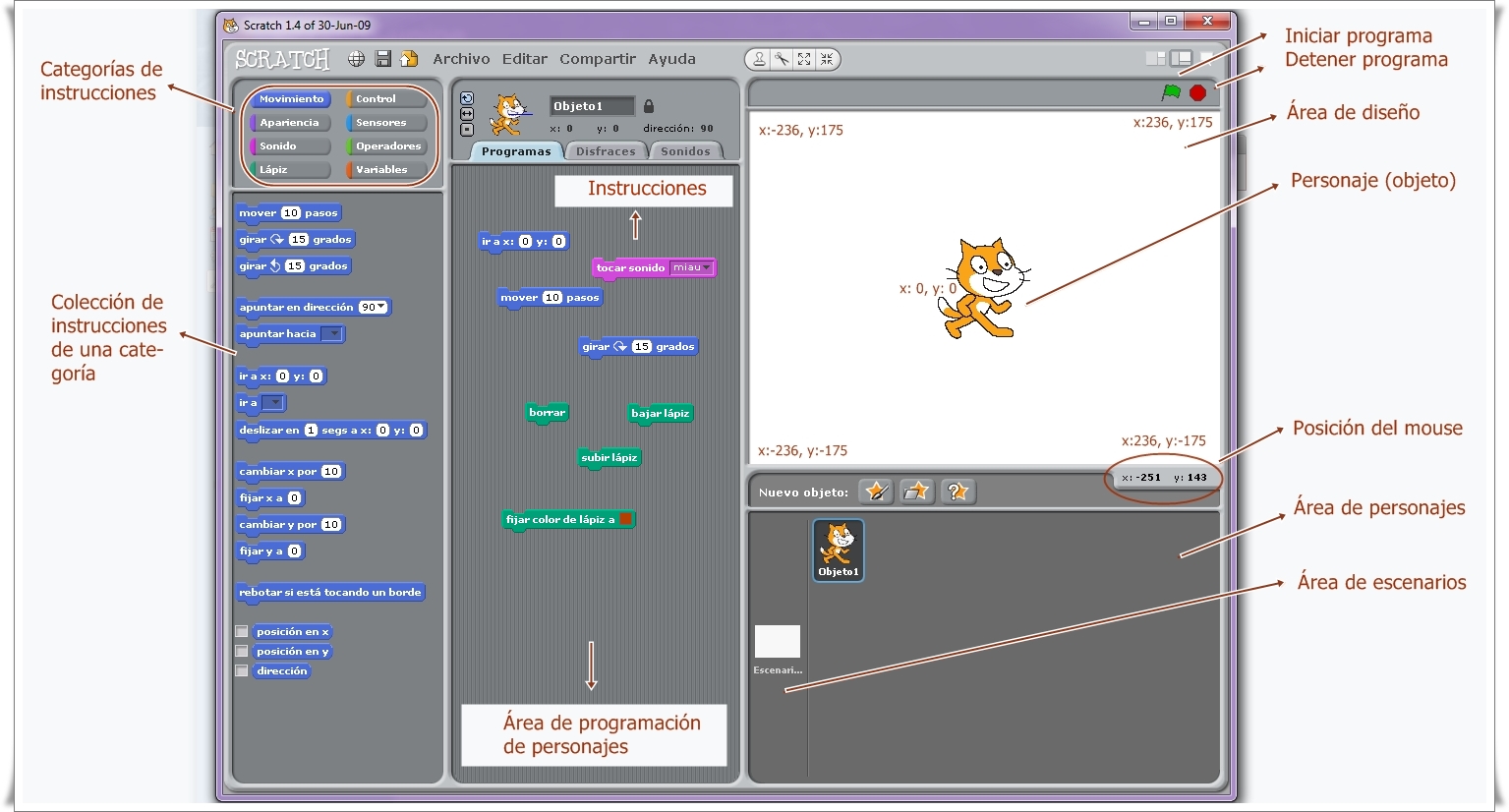Click 'girar 15 grados' block in scripts area

pyautogui.click(x=638, y=347)
